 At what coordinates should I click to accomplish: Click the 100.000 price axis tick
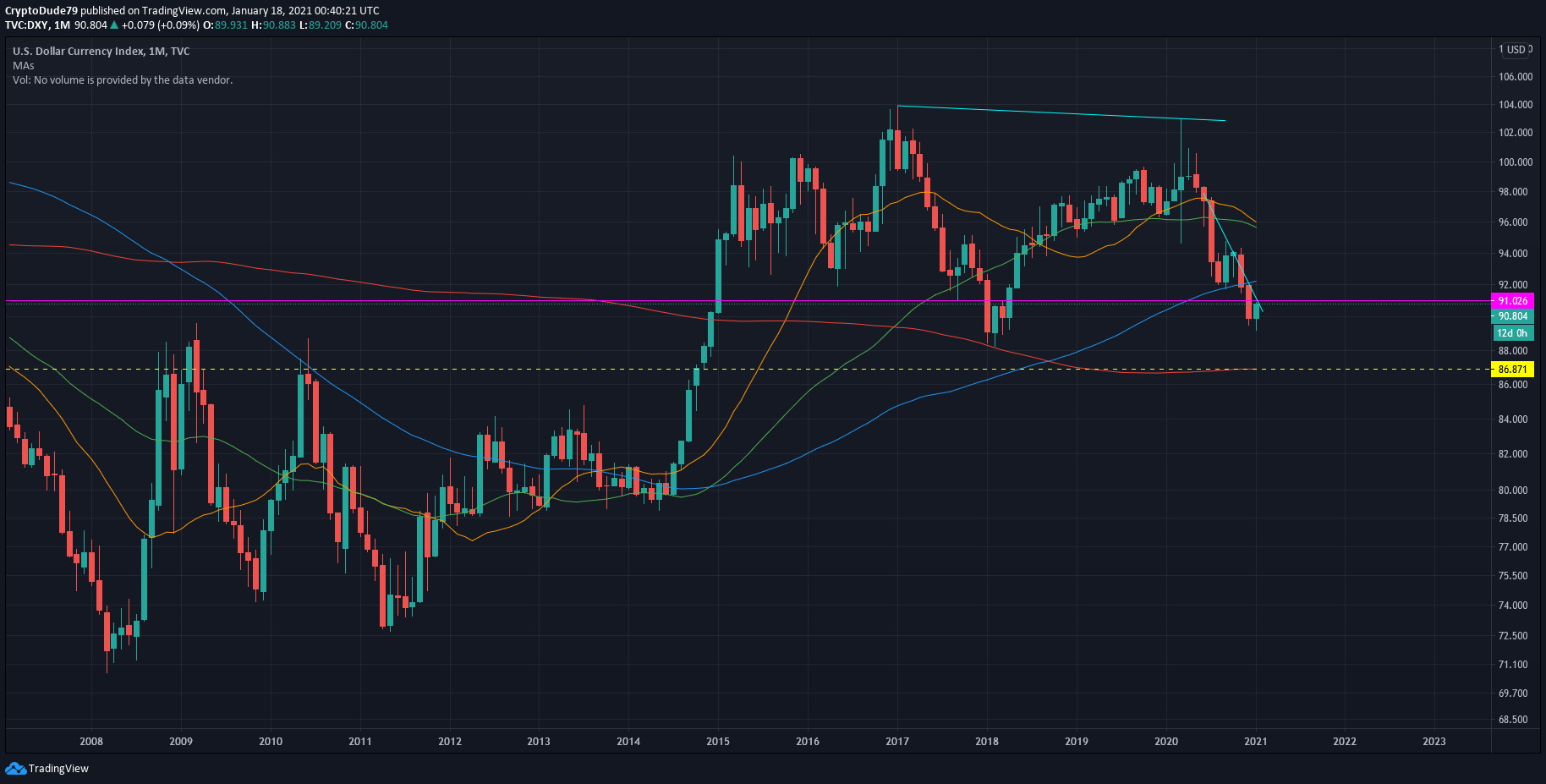point(1516,162)
